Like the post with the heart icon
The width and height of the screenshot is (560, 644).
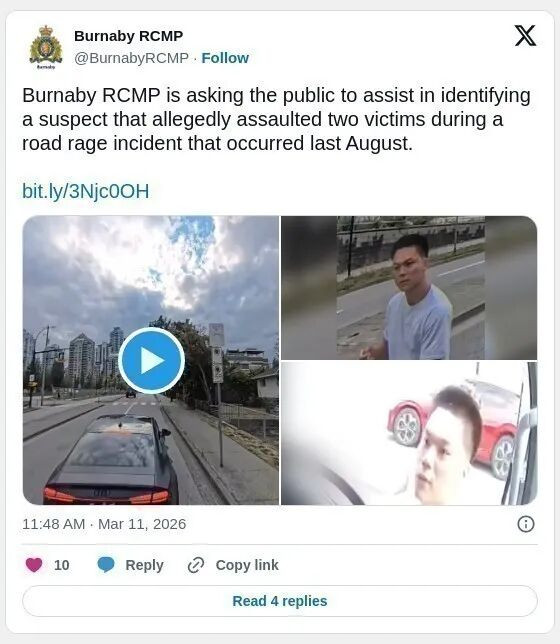(34, 565)
